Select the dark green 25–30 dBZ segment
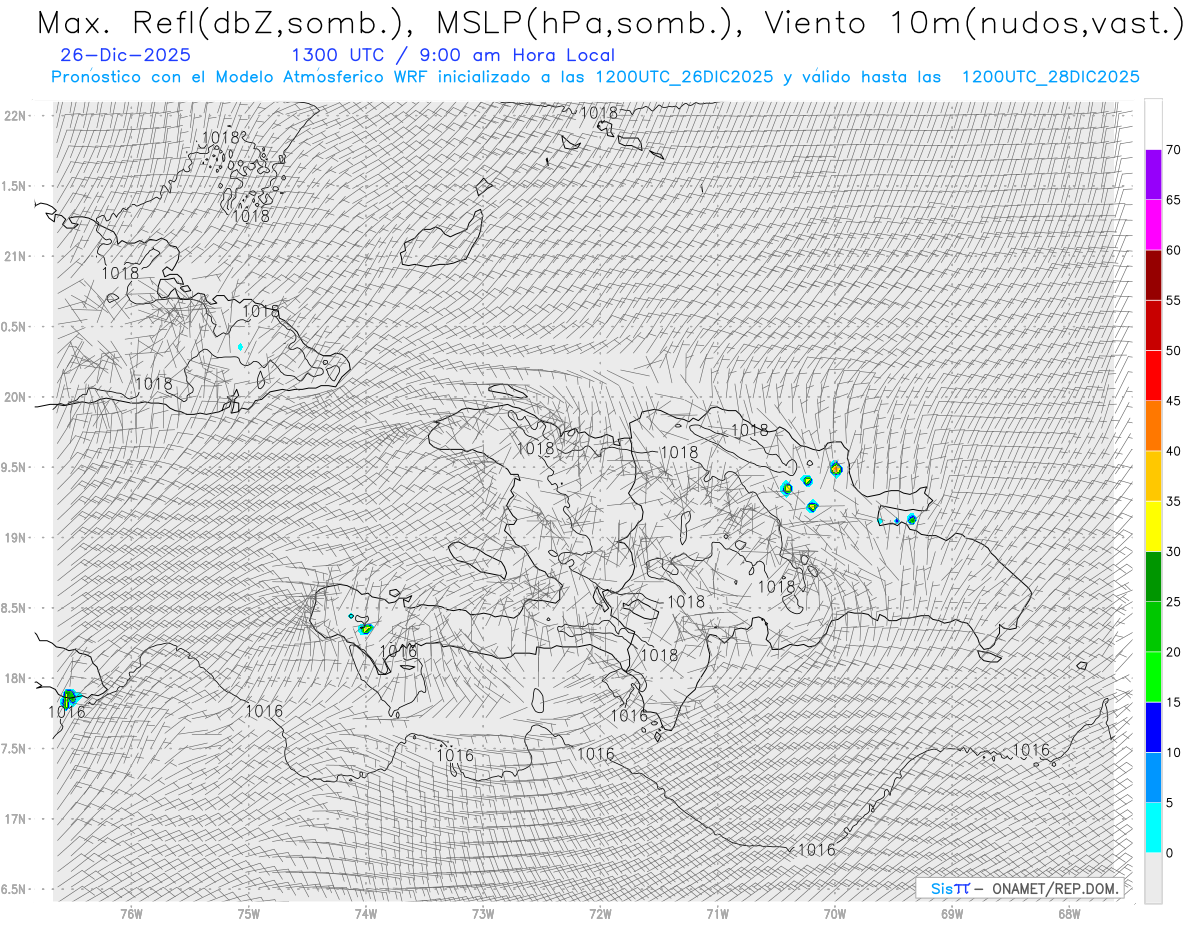 (1153, 576)
